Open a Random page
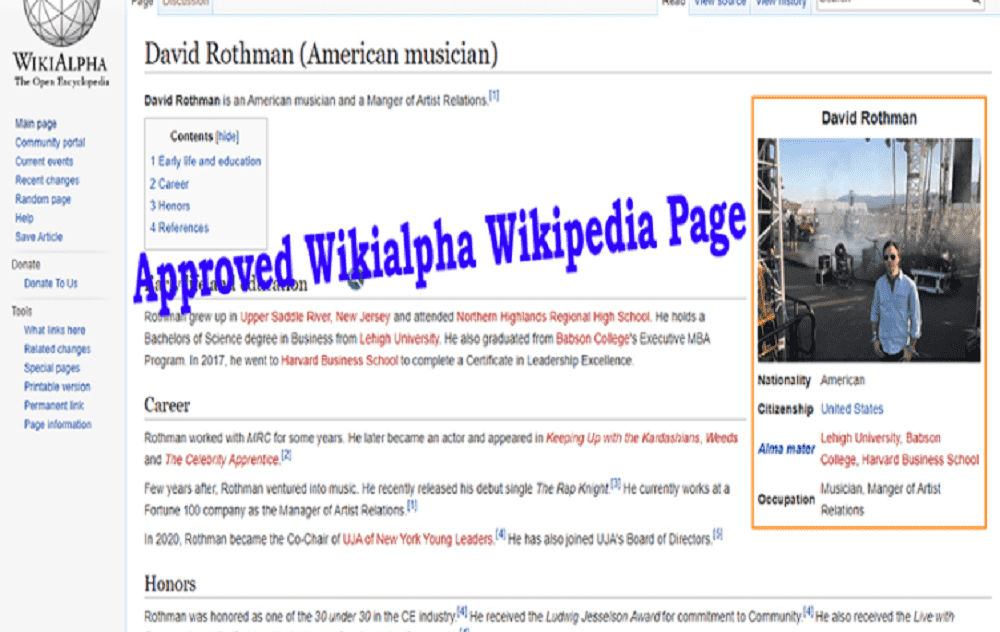Viewport: 1000px width, 632px height. (x=43, y=199)
